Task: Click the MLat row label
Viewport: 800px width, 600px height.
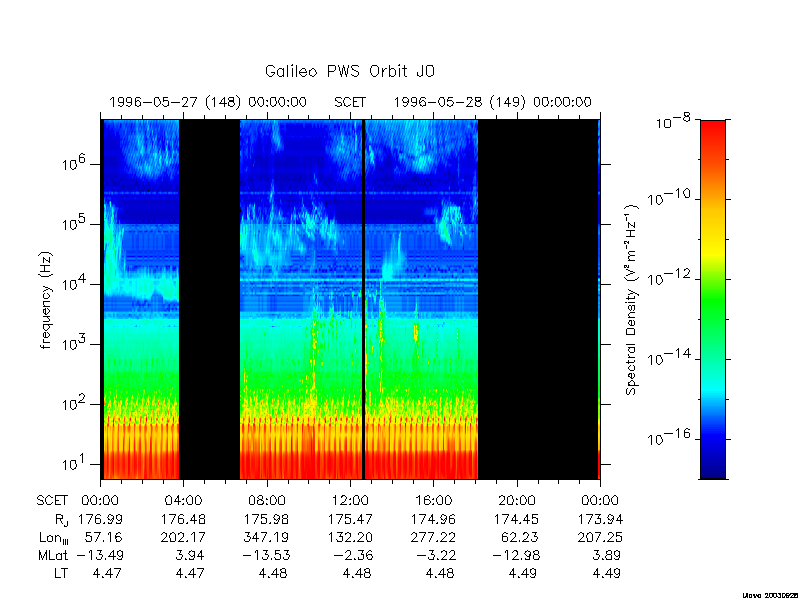Action: click(53, 555)
